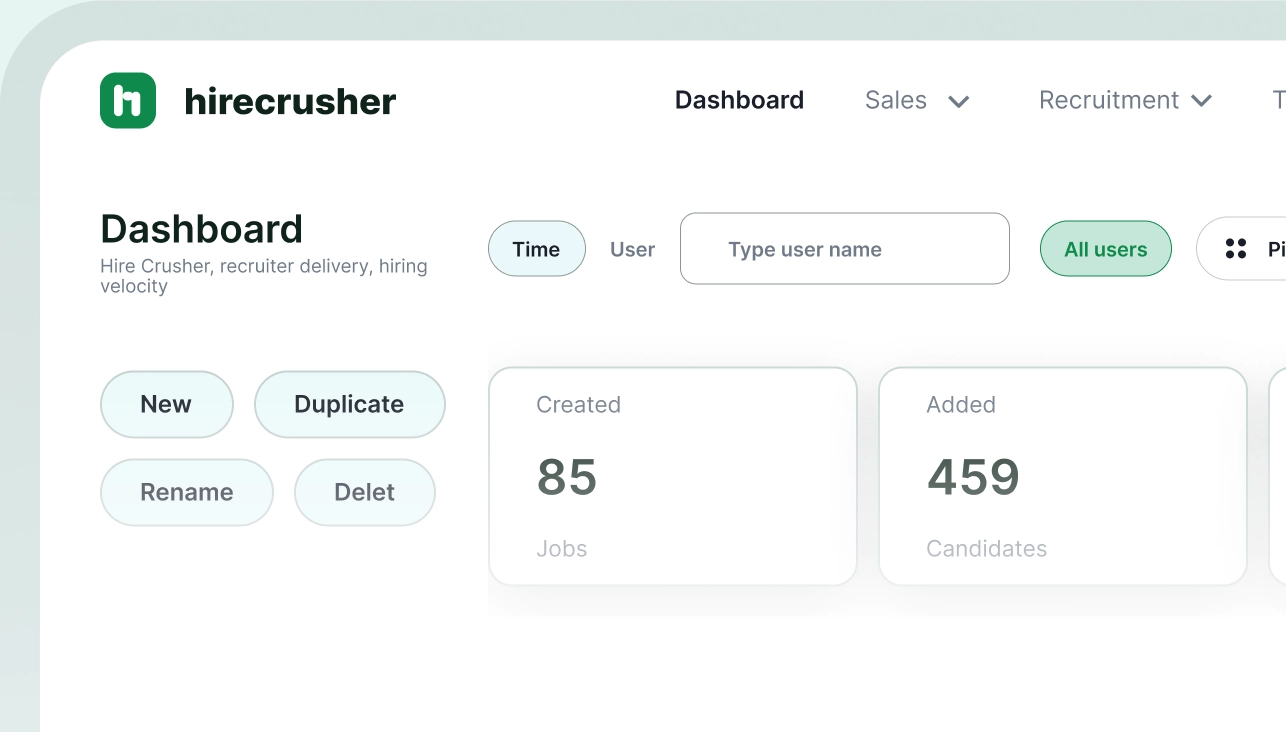Image resolution: width=1286 pixels, height=732 pixels.
Task: Click the hirecrusher wordmark text
Action: tap(290, 101)
